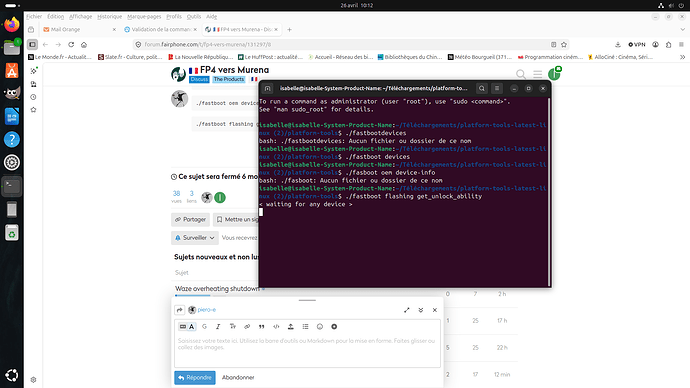The height and width of the screenshot is (388, 690).
Task: Switch the reply composer to full screen
Action: click(x=407, y=310)
